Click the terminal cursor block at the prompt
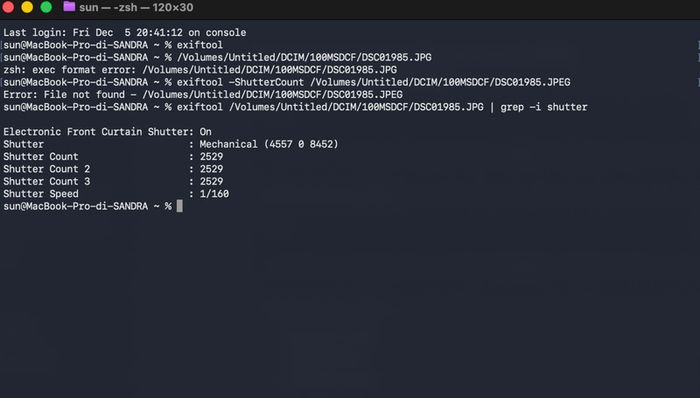700x398 pixels. tap(179, 206)
